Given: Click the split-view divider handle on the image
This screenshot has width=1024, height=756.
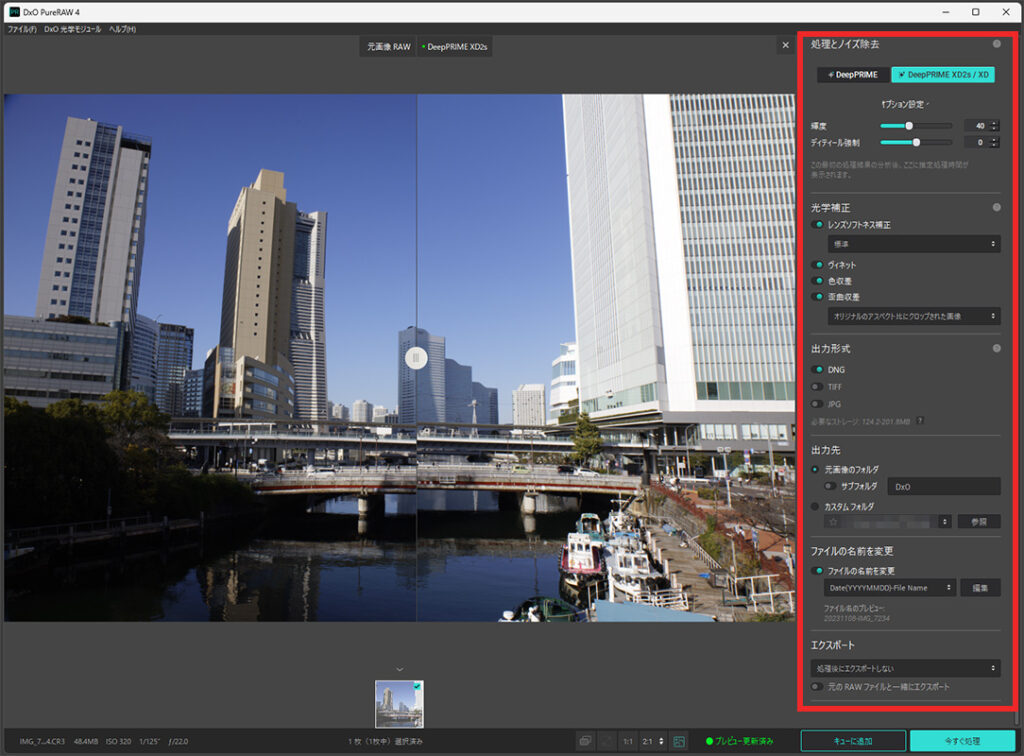Looking at the screenshot, I should pos(416,357).
